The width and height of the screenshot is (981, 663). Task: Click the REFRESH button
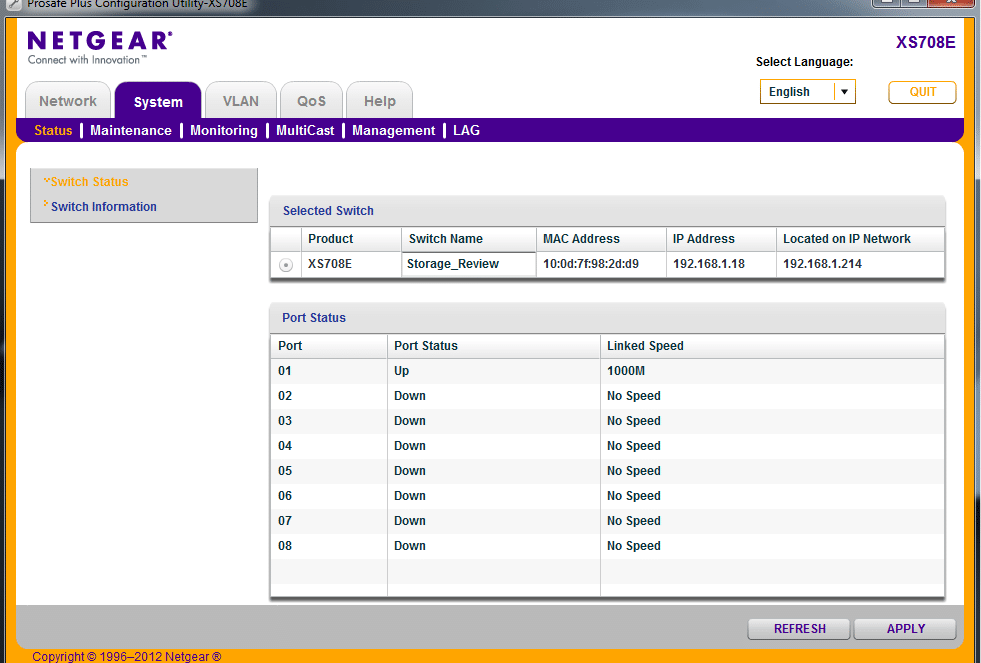[x=799, y=629]
